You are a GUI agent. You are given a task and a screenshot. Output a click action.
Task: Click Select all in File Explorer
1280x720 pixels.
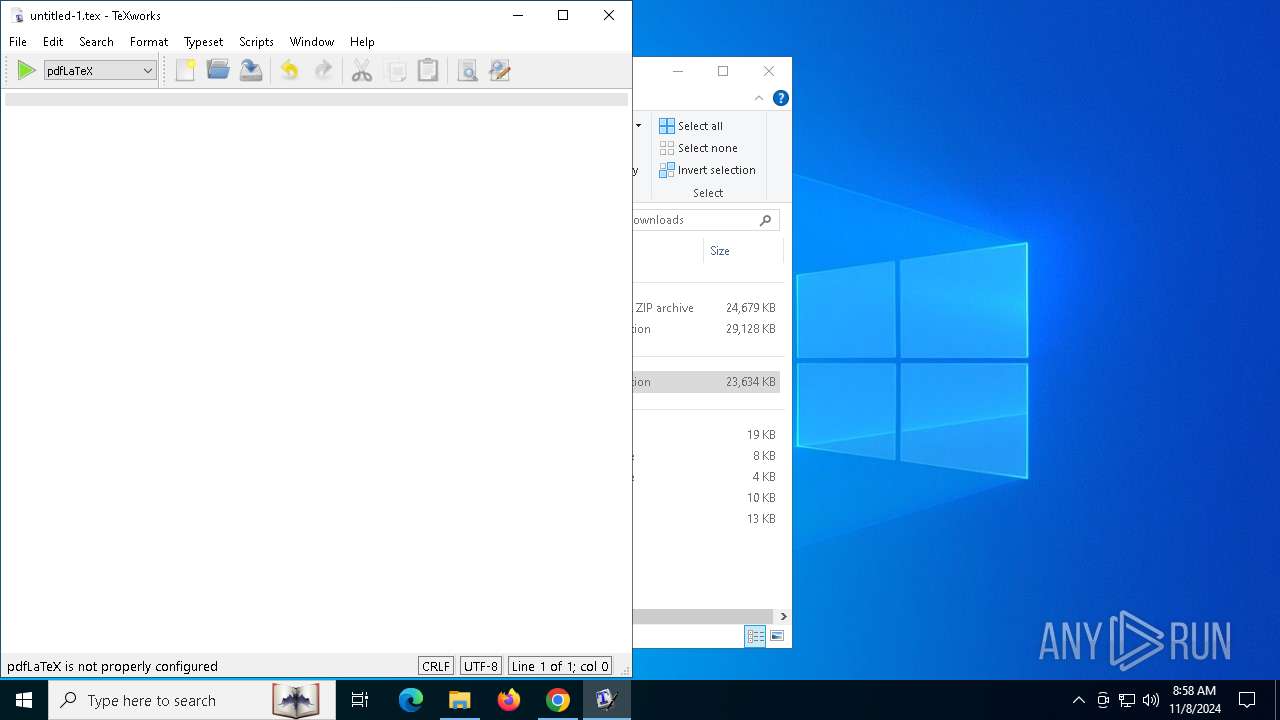691,126
